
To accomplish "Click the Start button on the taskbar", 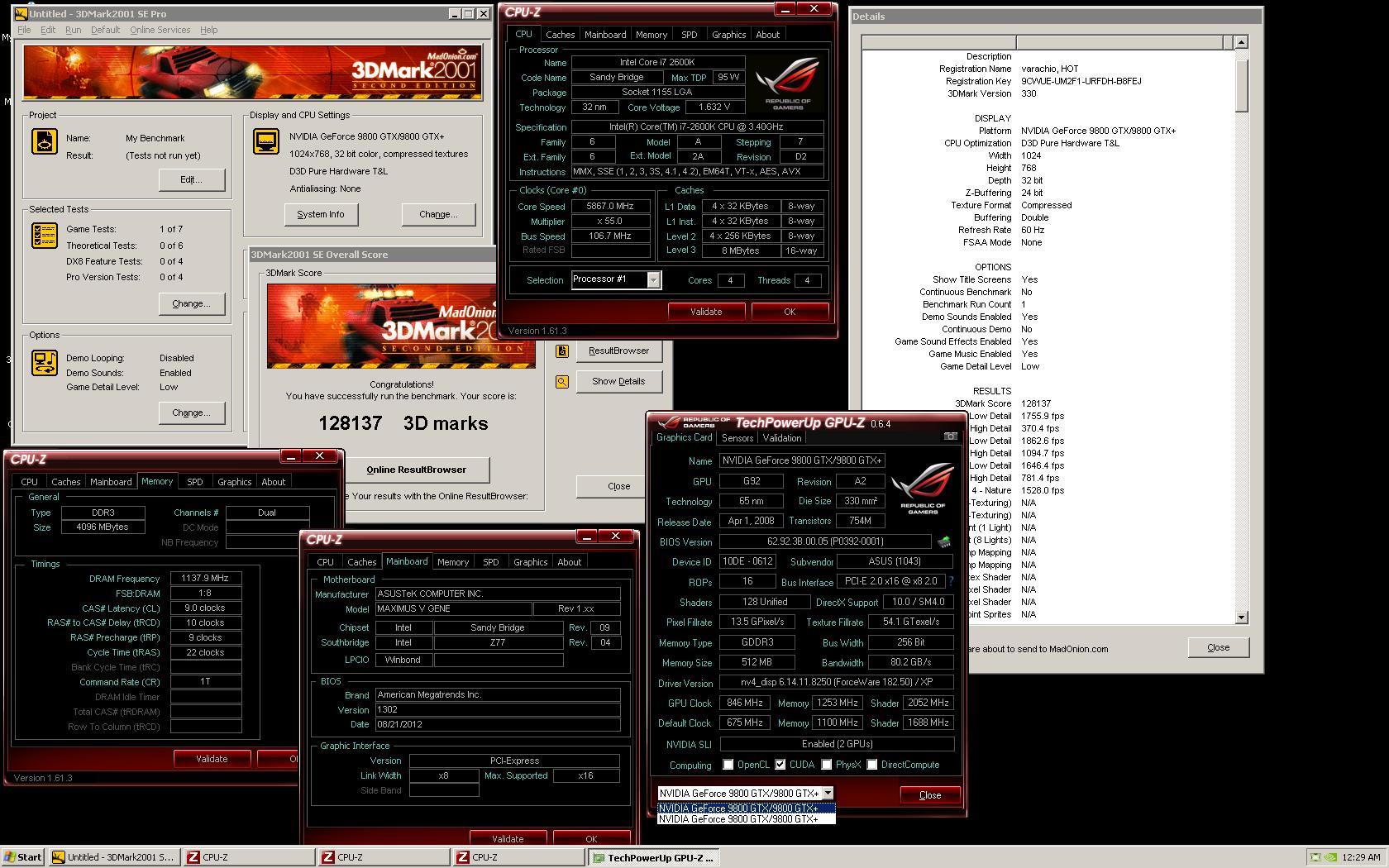I will pyautogui.click(x=24, y=857).
